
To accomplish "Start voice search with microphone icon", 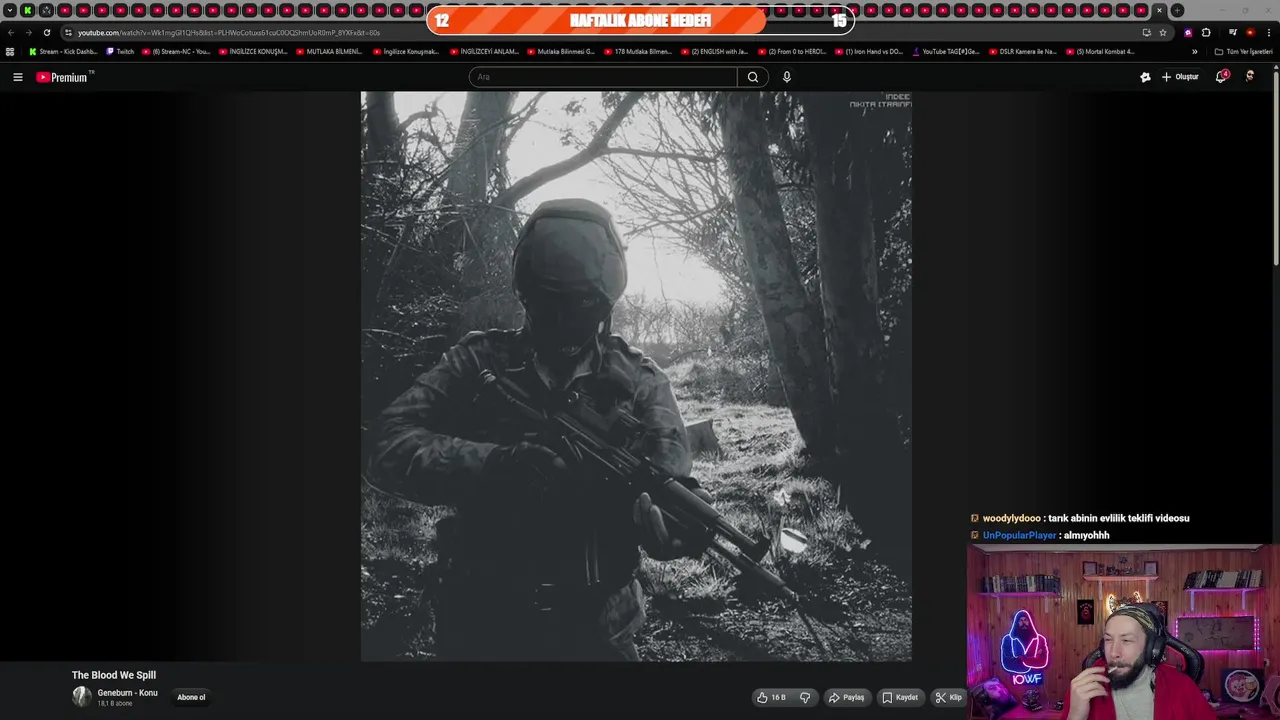I will pyautogui.click(x=787, y=77).
